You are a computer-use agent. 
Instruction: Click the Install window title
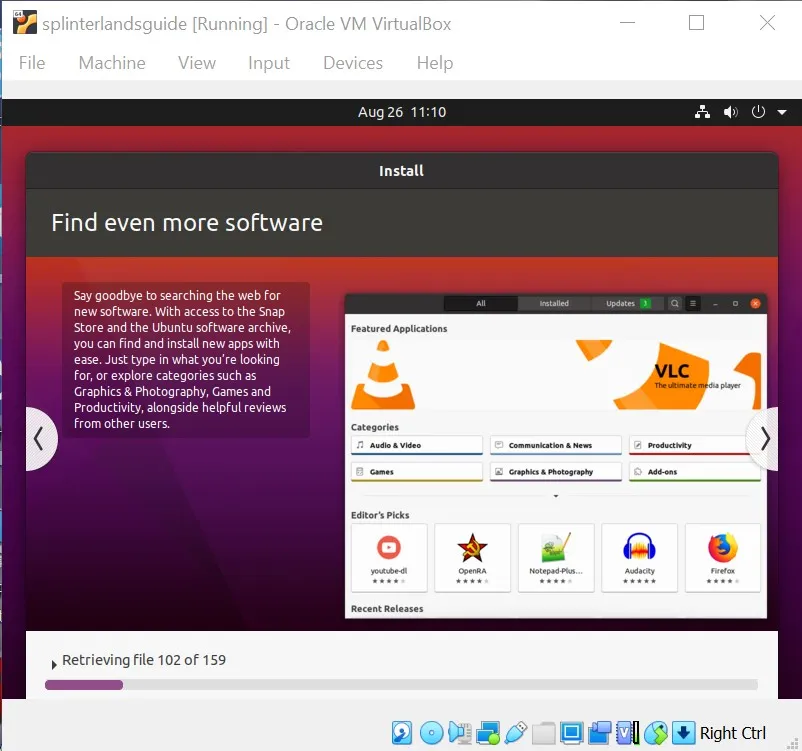click(x=402, y=171)
